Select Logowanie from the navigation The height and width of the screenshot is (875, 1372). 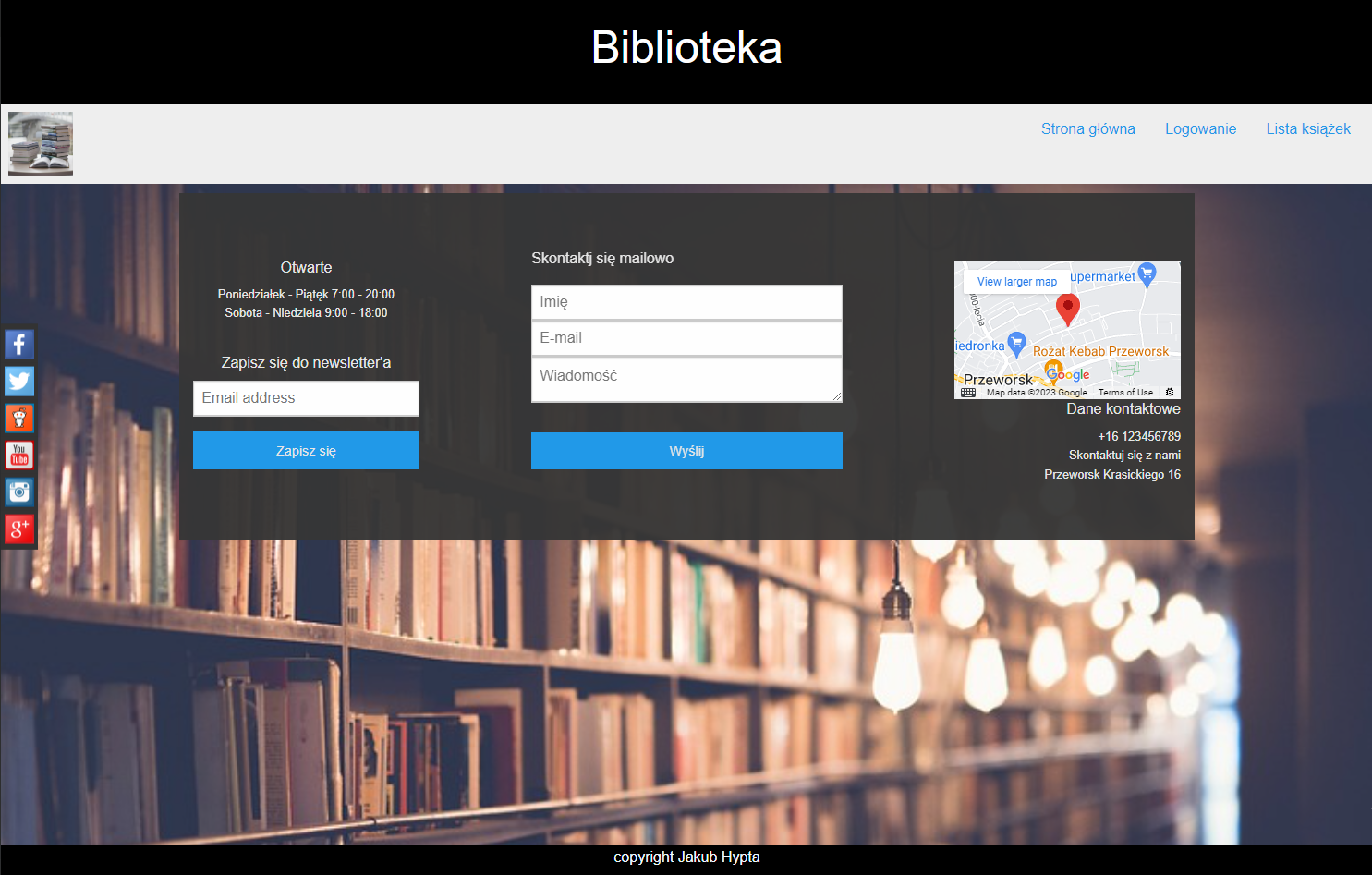1200,128
